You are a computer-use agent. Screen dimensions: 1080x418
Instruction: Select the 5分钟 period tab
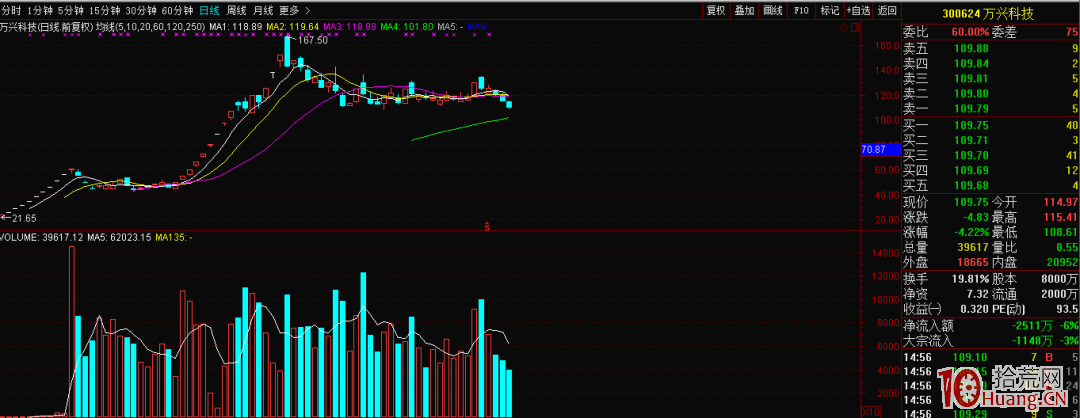point(71,10)
